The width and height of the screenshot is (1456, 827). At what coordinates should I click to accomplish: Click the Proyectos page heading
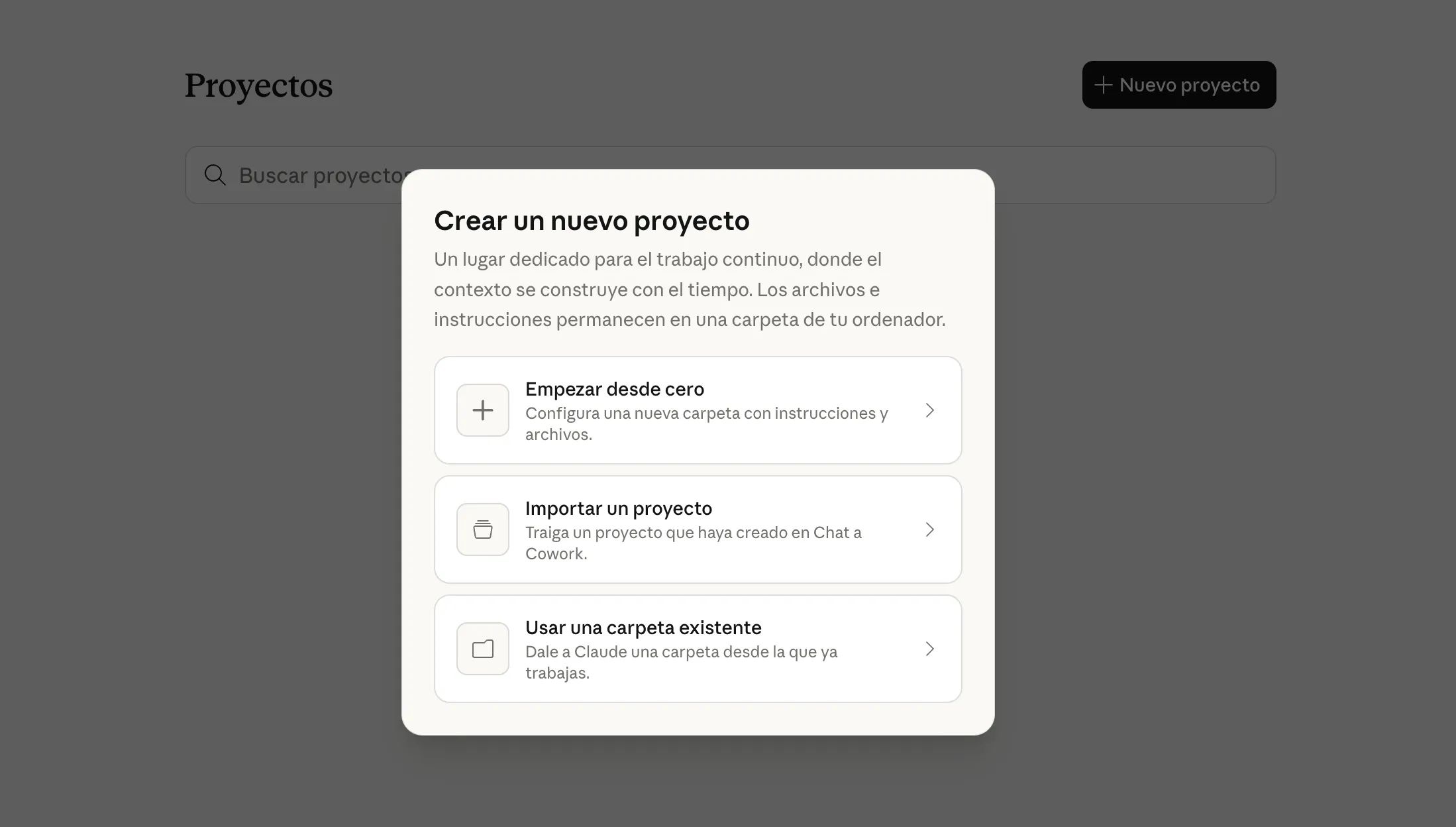(x=258, y=85)
